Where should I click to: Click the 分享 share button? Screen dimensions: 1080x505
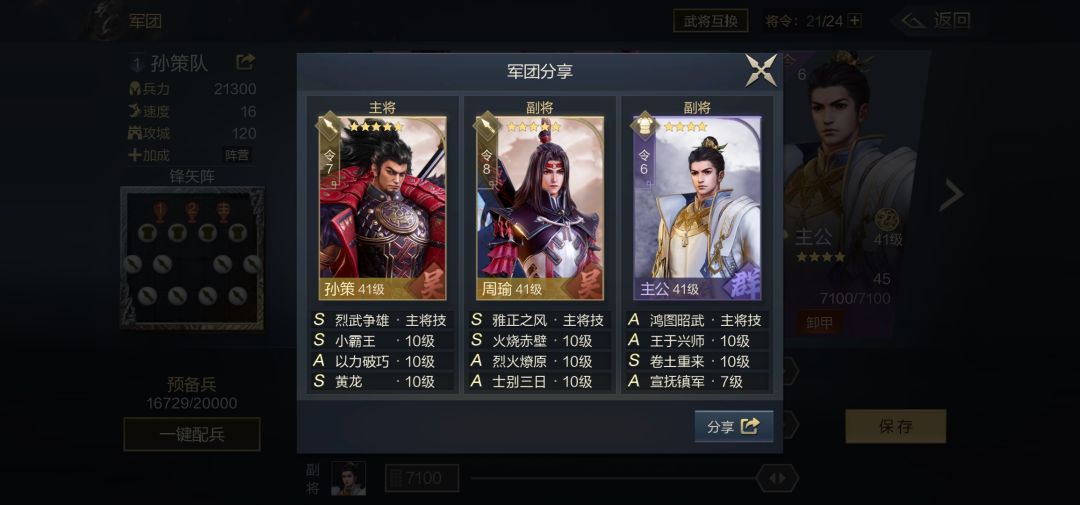pyautogui.click(x=734, y=426)
